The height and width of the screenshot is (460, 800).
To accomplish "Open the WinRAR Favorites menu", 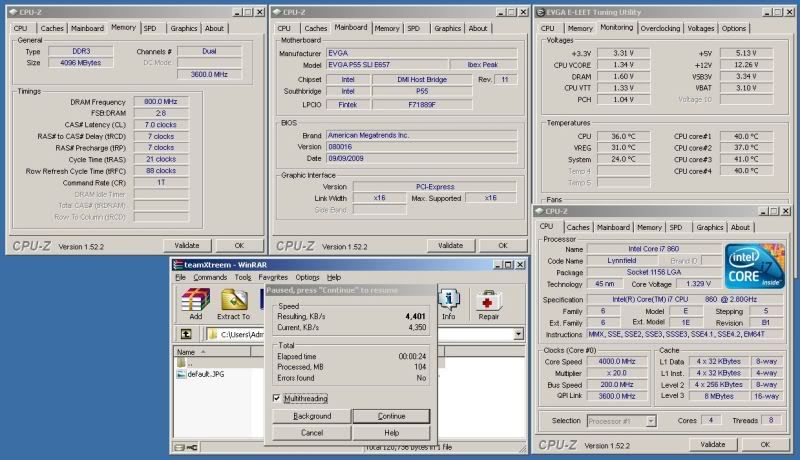I will 273,277.
